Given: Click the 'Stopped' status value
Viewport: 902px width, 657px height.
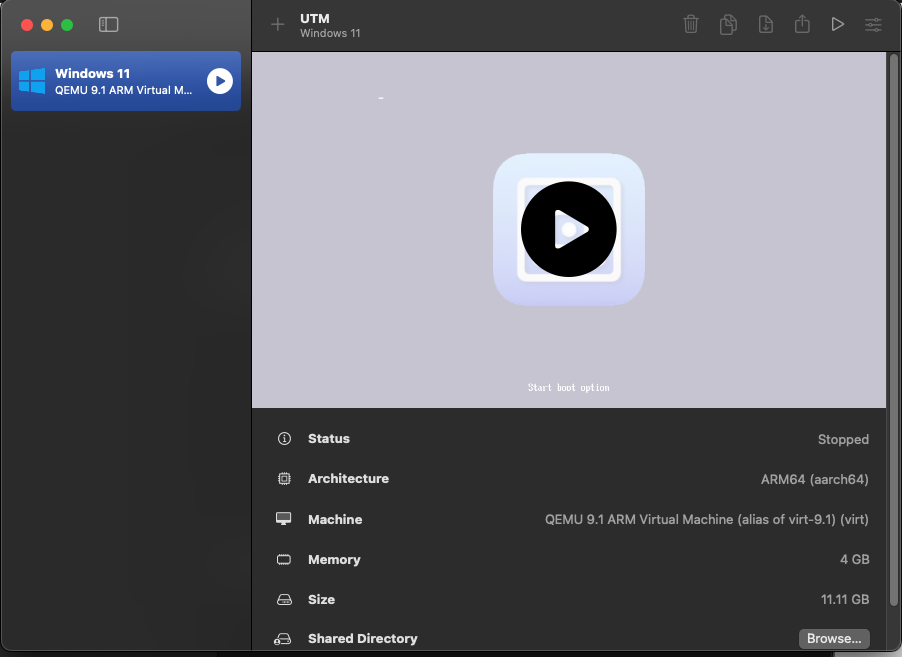Looking at the screenshot, I should [x=843, y=440].
